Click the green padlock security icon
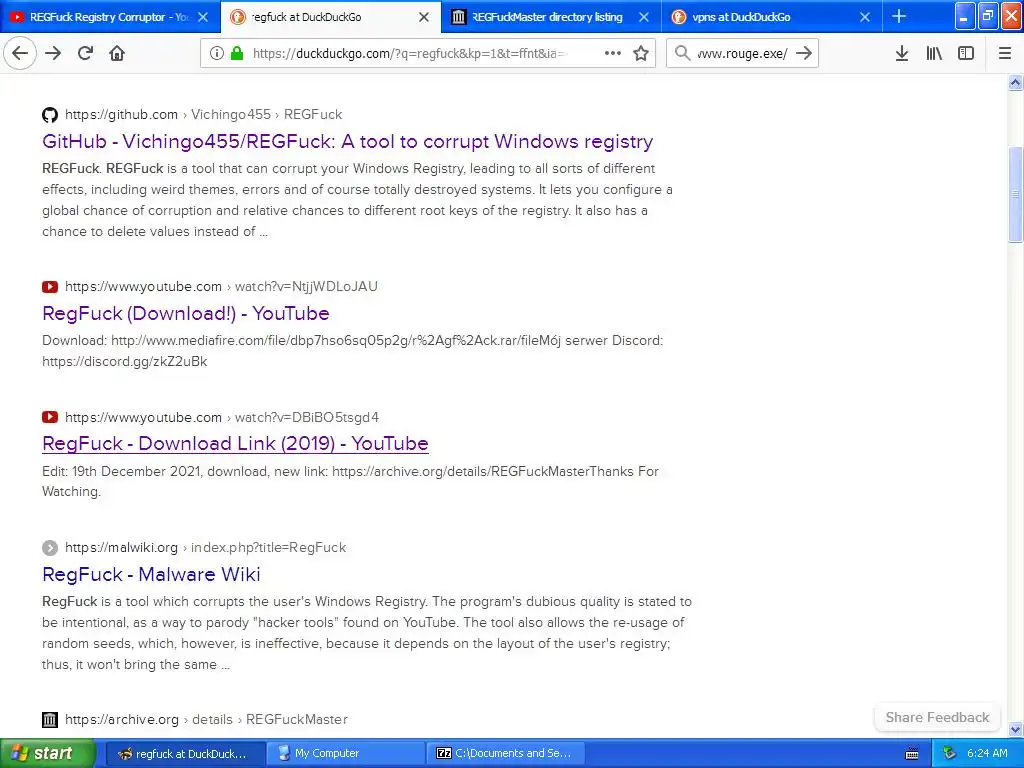The height and width of the screenshot is (768, 1024). point(237,53)
